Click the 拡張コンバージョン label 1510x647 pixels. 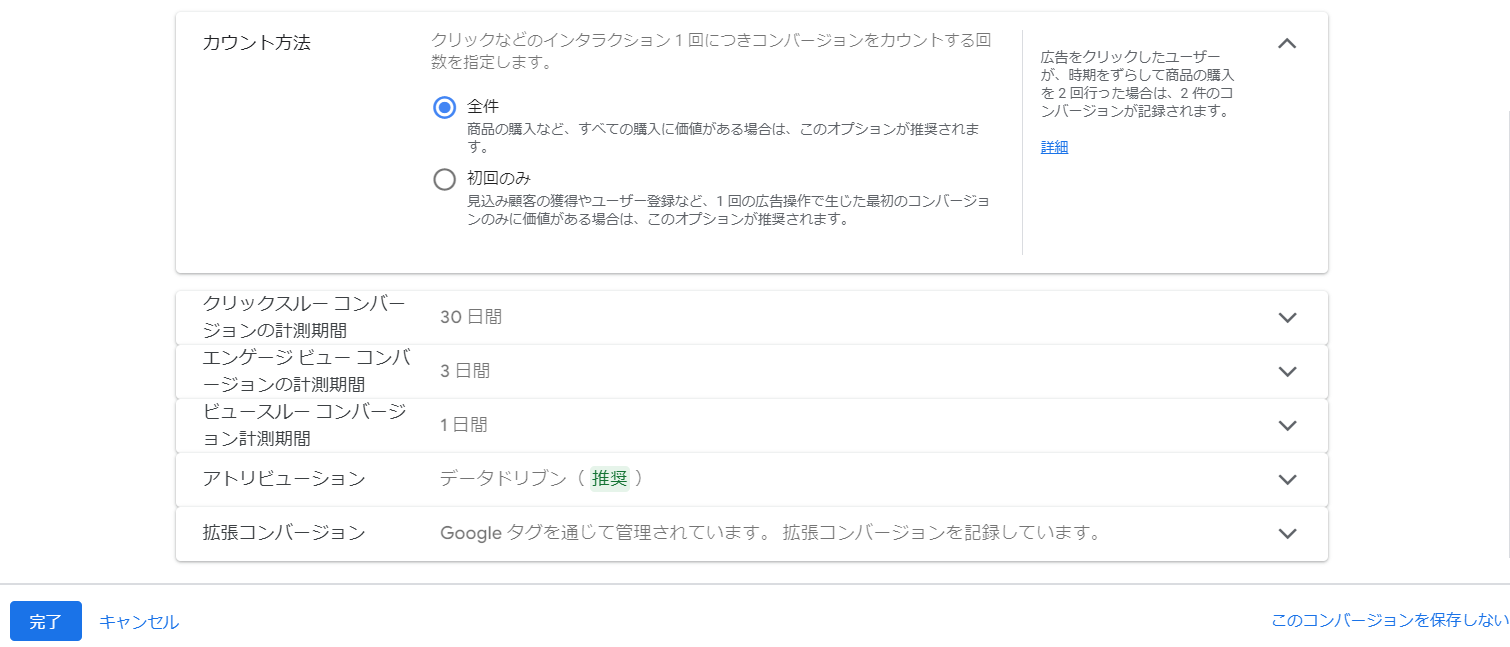point(284,533)
